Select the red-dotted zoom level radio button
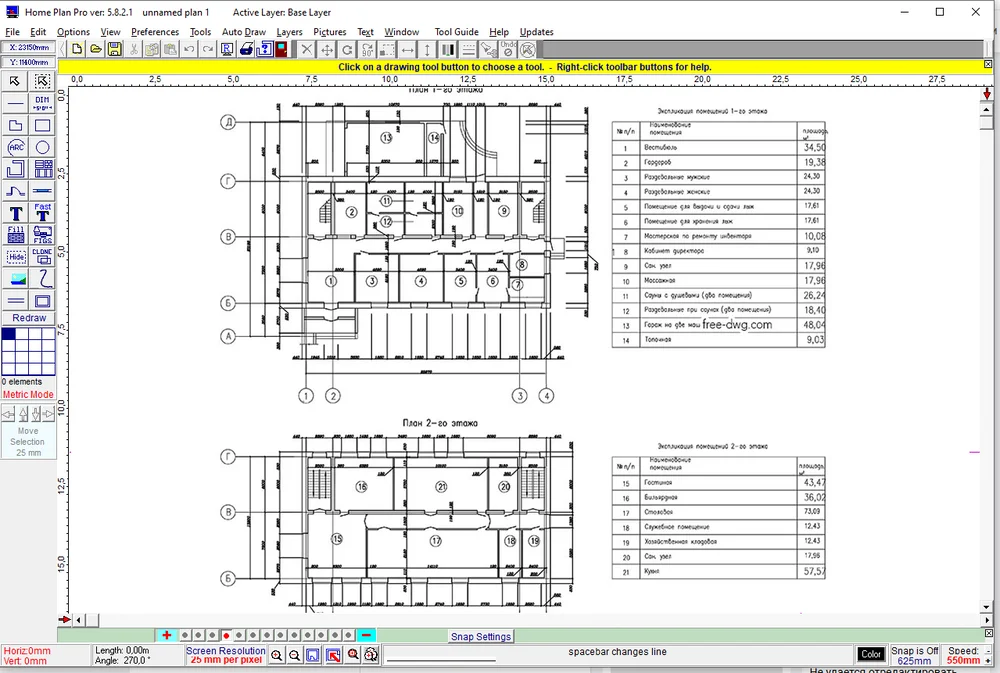 (x=227, y=635)
